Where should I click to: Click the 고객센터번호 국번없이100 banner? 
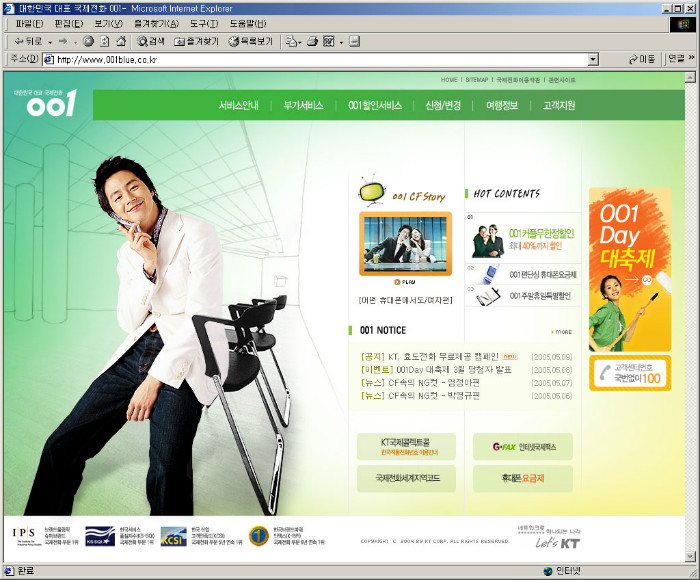(x=630, y=373)
